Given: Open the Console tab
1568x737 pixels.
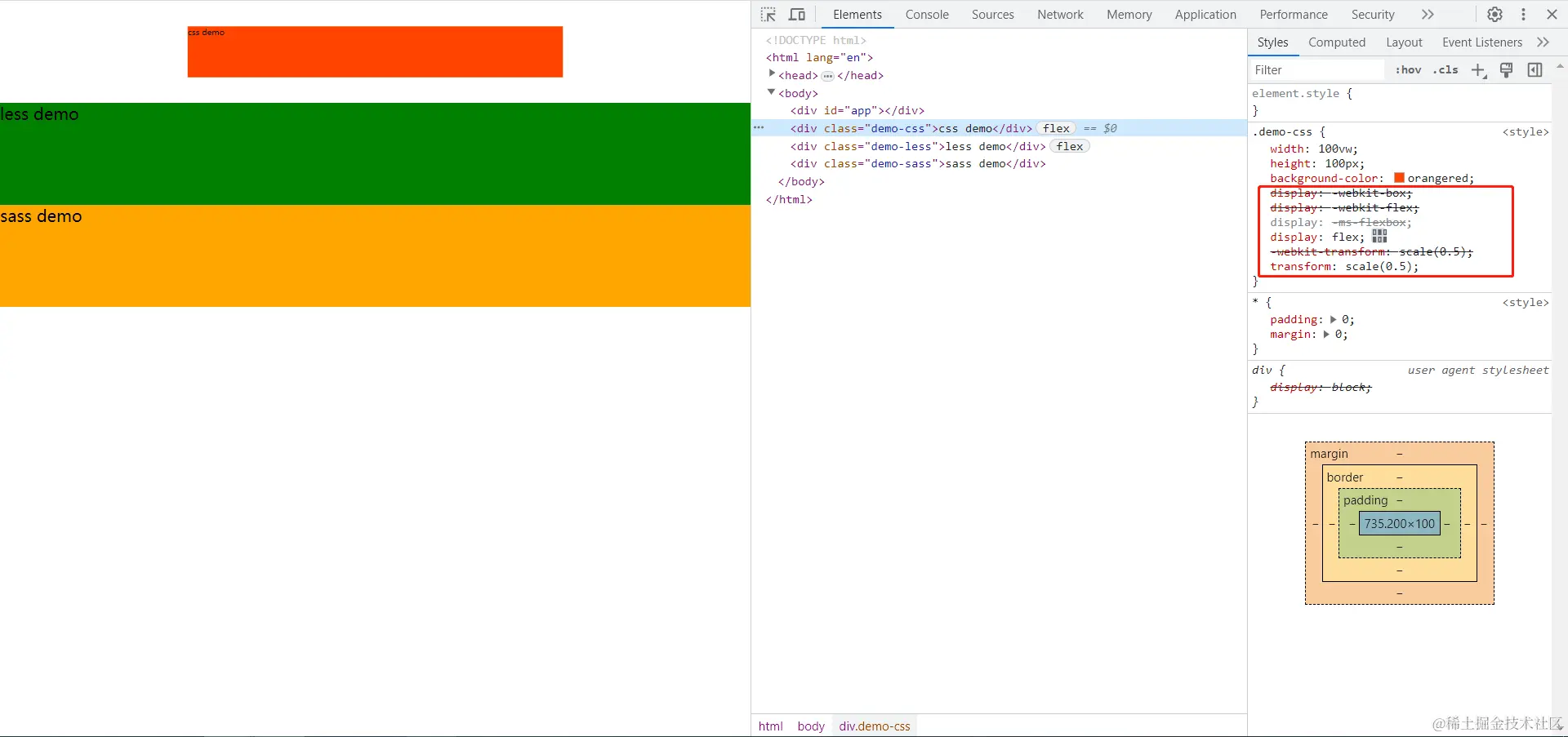Looking at the screenshot, I should click(927, 15).
